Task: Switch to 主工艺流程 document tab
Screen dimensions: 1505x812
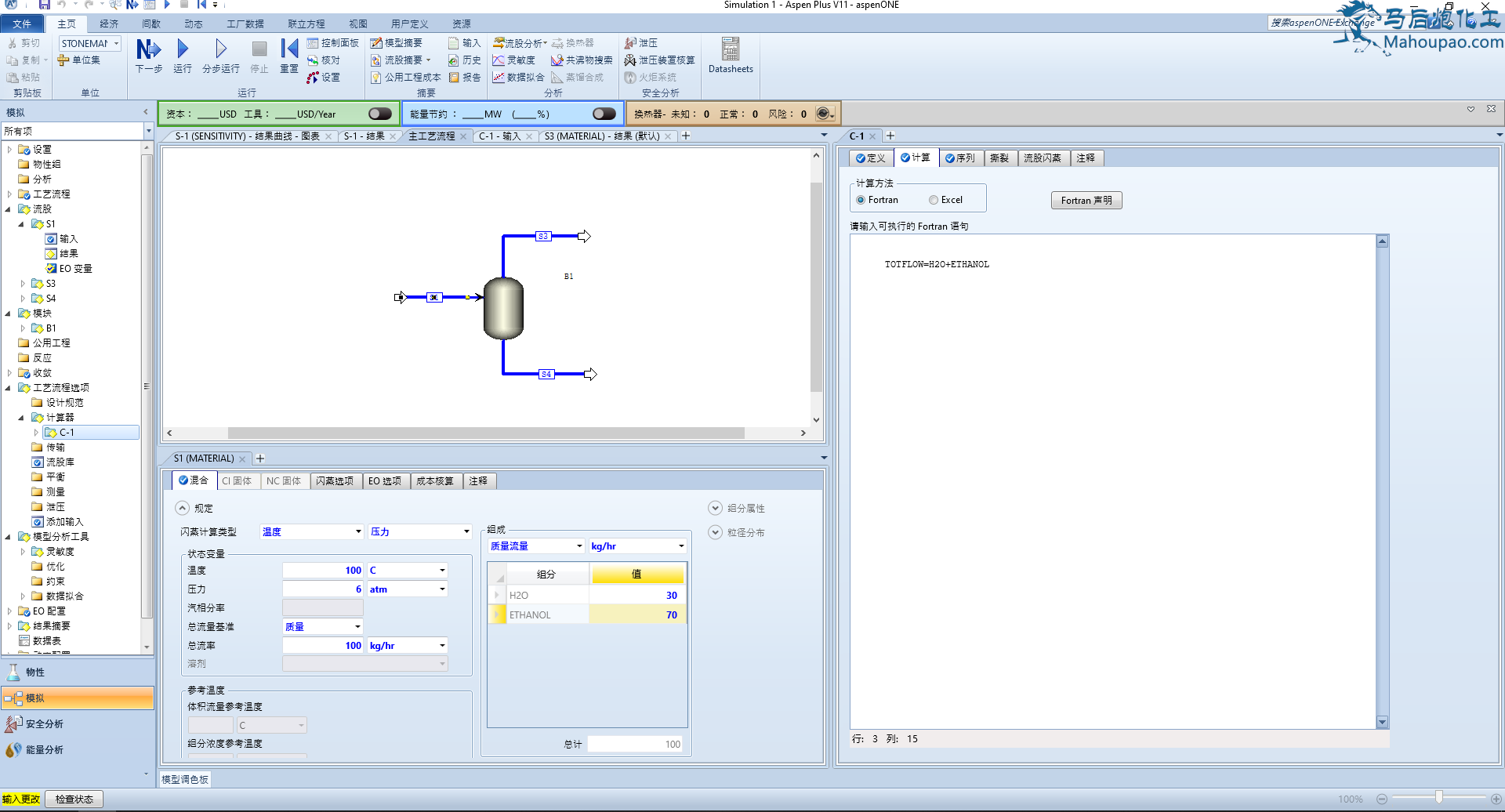Action: [x=432, y=136]
